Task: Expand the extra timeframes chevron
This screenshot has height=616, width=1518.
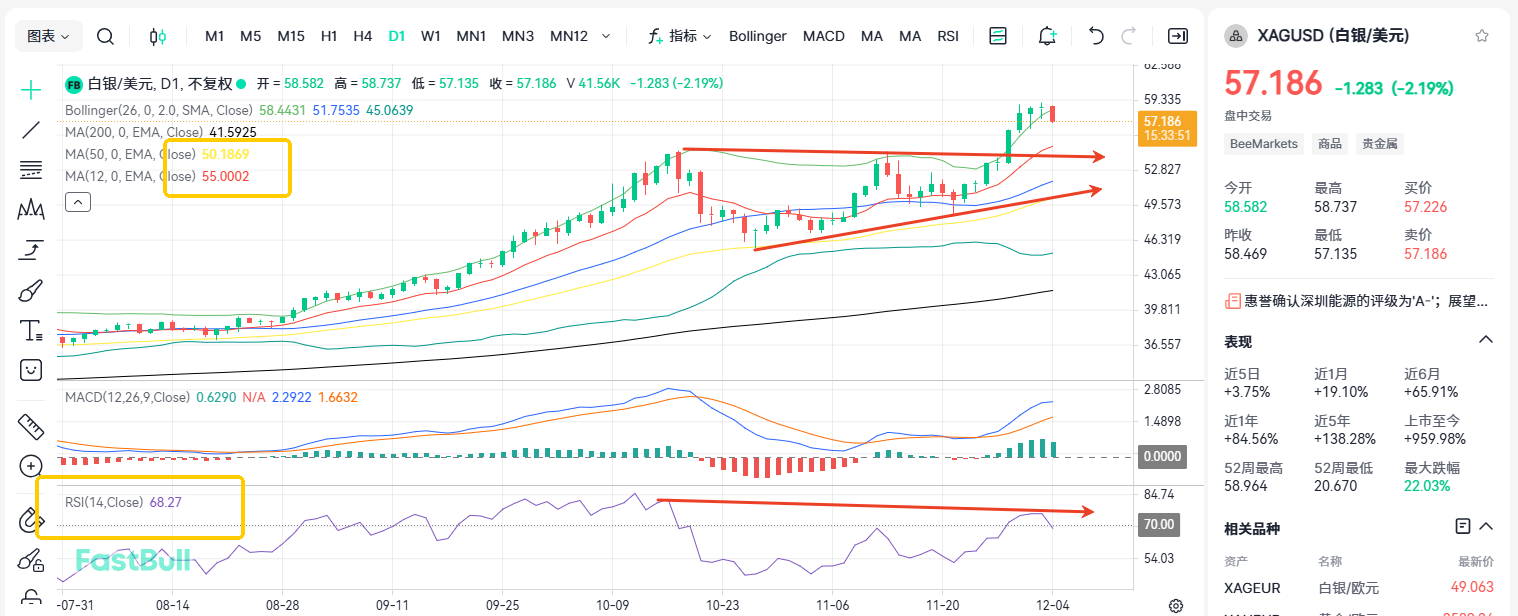Action: pos(608,35)
